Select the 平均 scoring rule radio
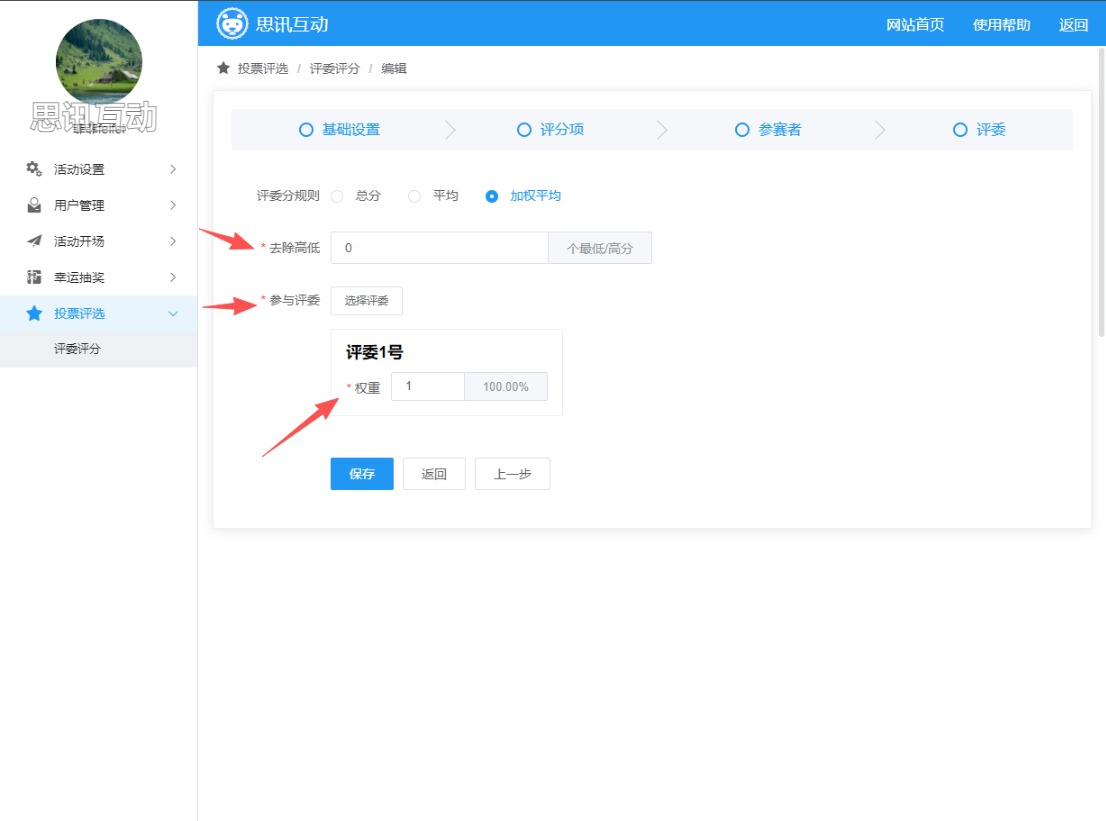The image size is (1106, 821). (x=414, y=196)
